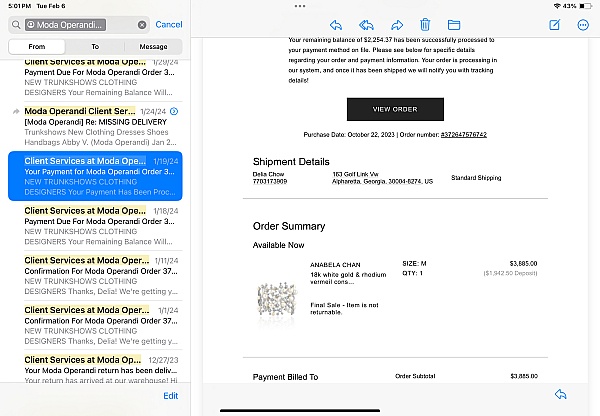600x416 pixels.
Task: Click the VIEW ORDER button
Action: [x=395, y=109]
